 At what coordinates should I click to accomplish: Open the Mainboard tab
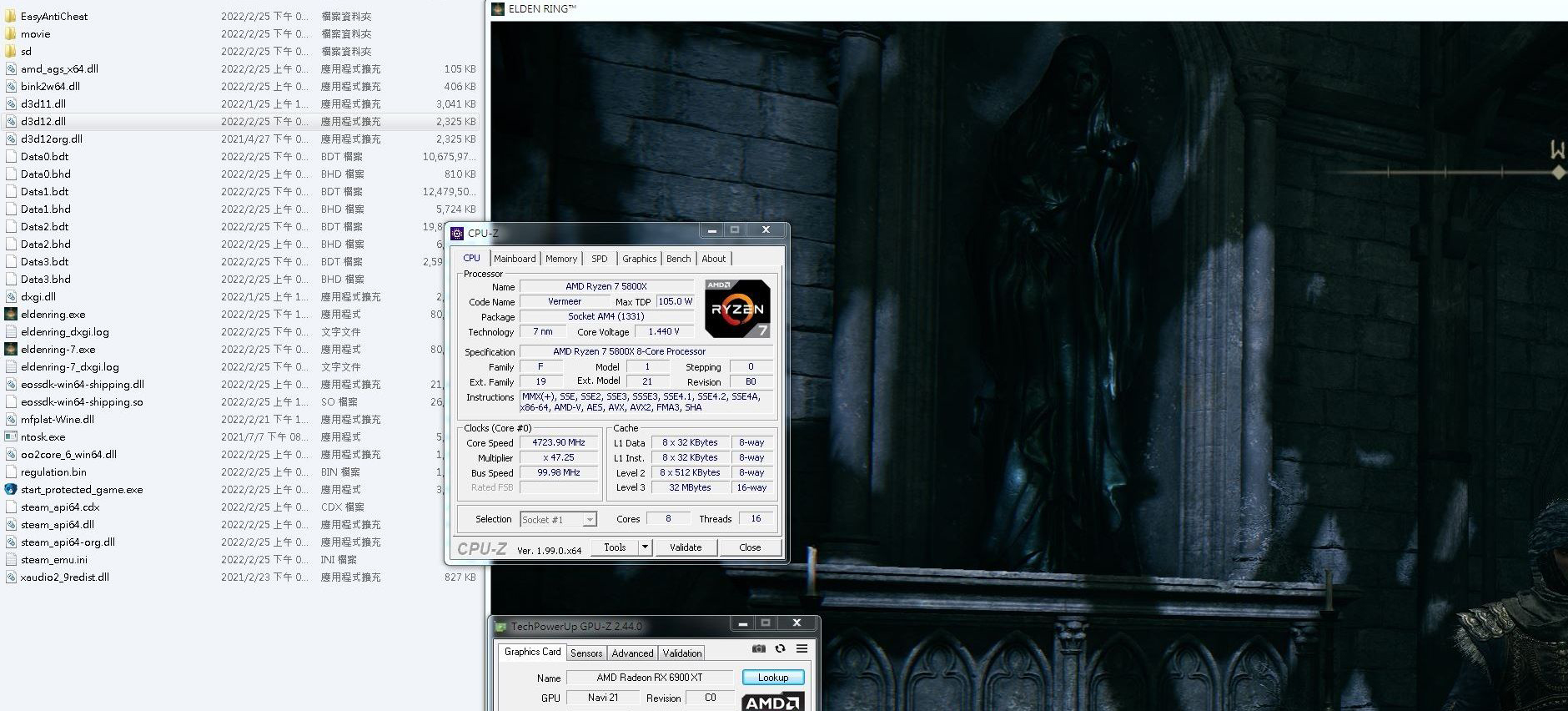515,259
